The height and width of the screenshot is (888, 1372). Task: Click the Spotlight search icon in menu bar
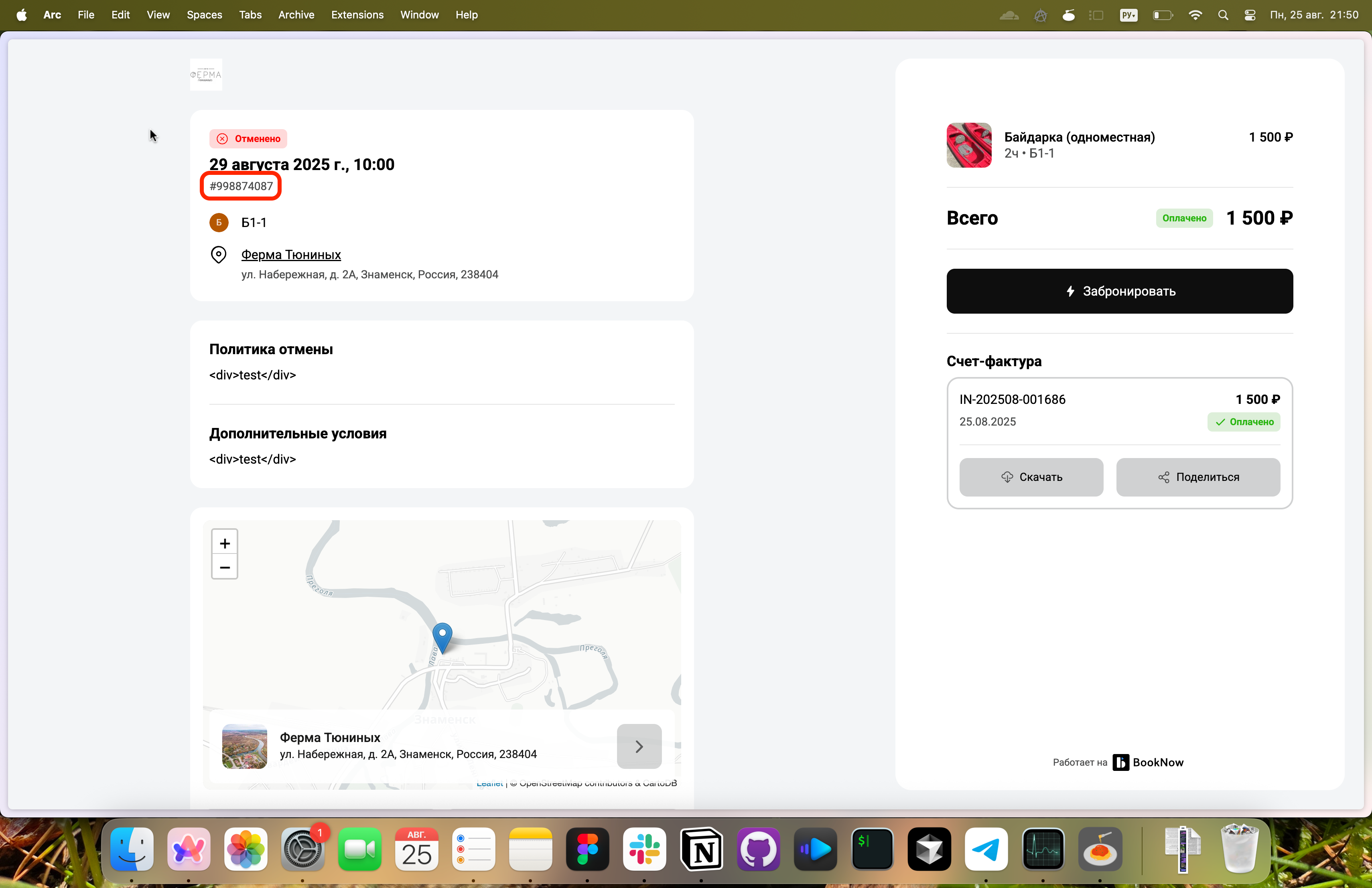(1223, 15)
